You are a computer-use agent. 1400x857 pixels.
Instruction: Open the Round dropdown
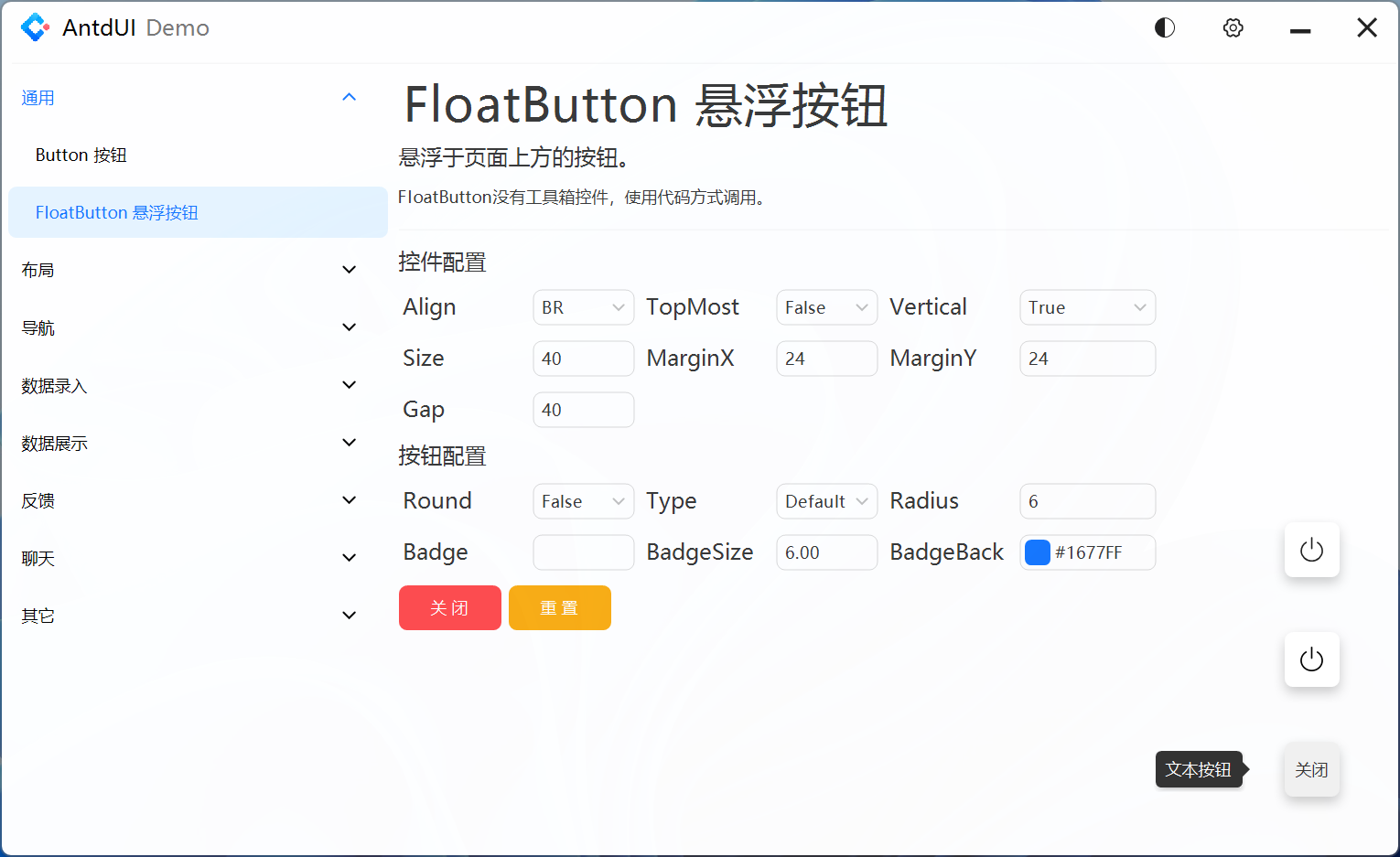point(583,501)
